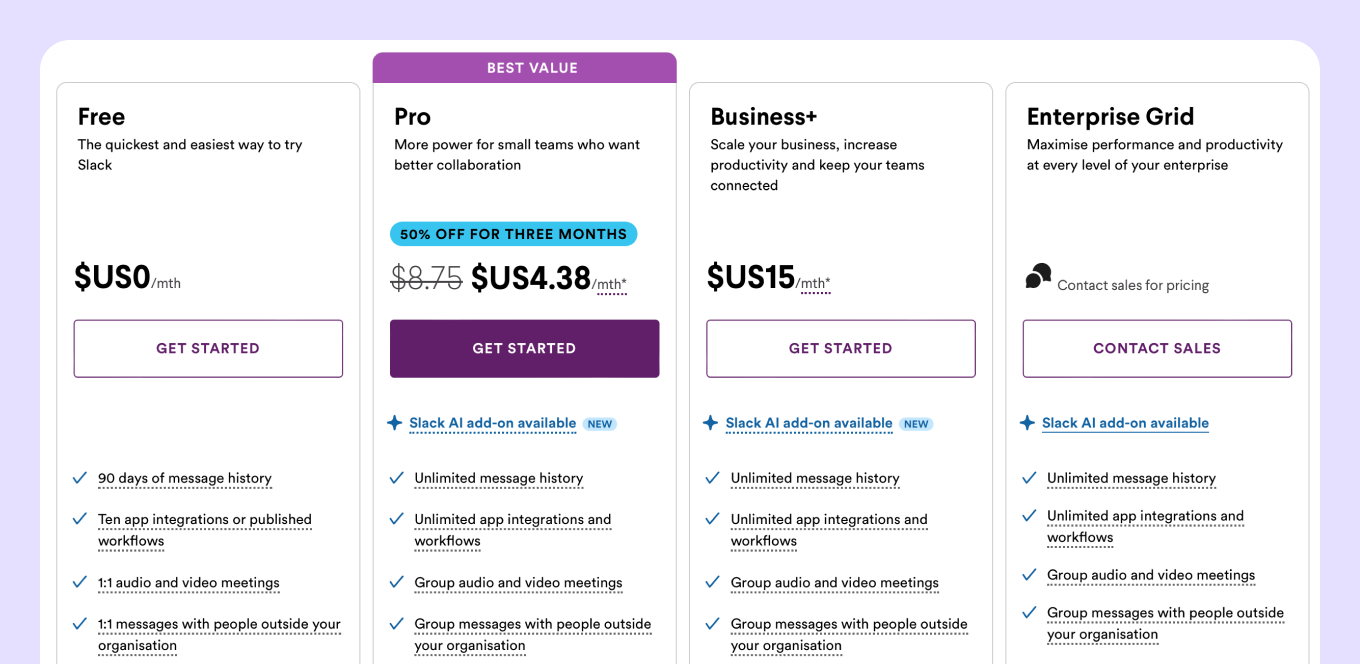Click the sparkle icon beside Pro Slack AI add-on
The width and height of the screenshot is (1360, 664).
pyautogui.click(x=395, y=423)
